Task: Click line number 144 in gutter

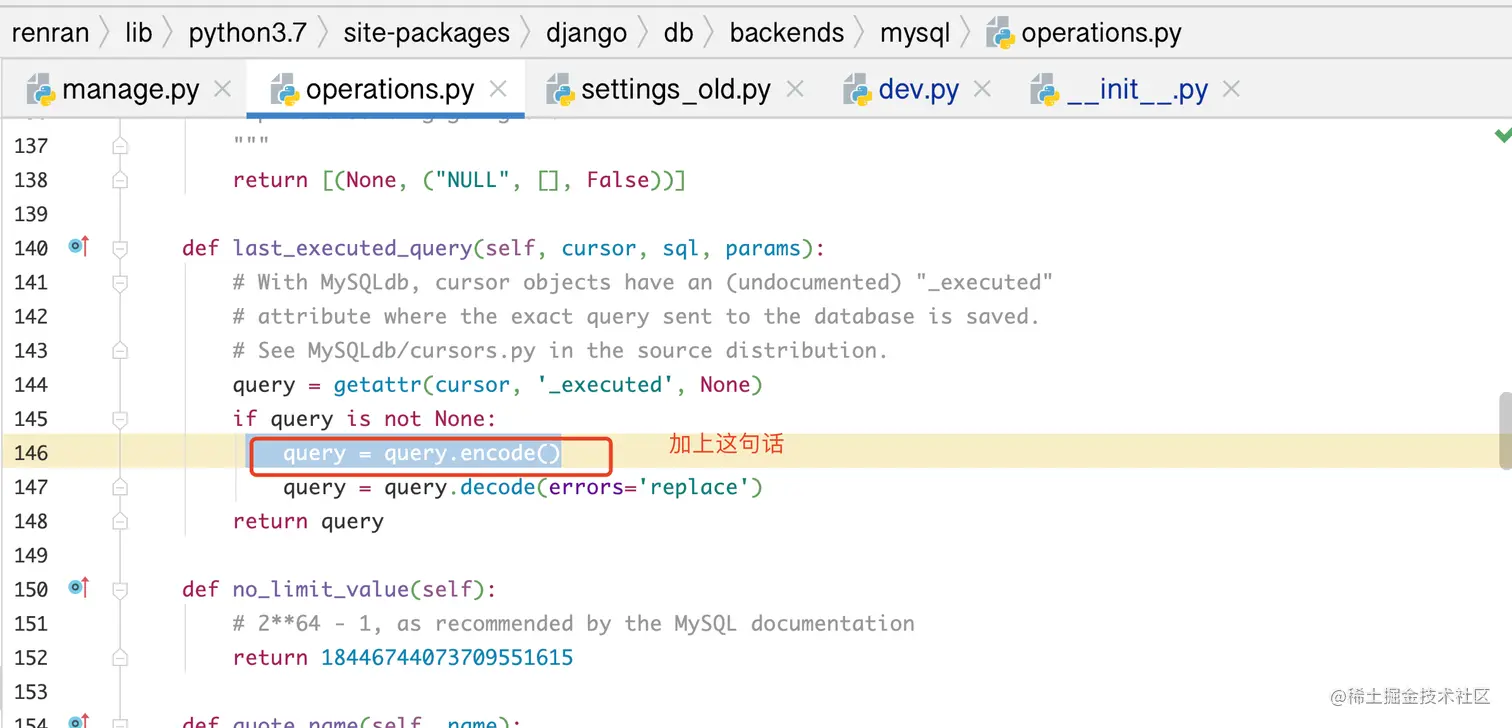Action: pyautogui.click(x=31, y=385)
